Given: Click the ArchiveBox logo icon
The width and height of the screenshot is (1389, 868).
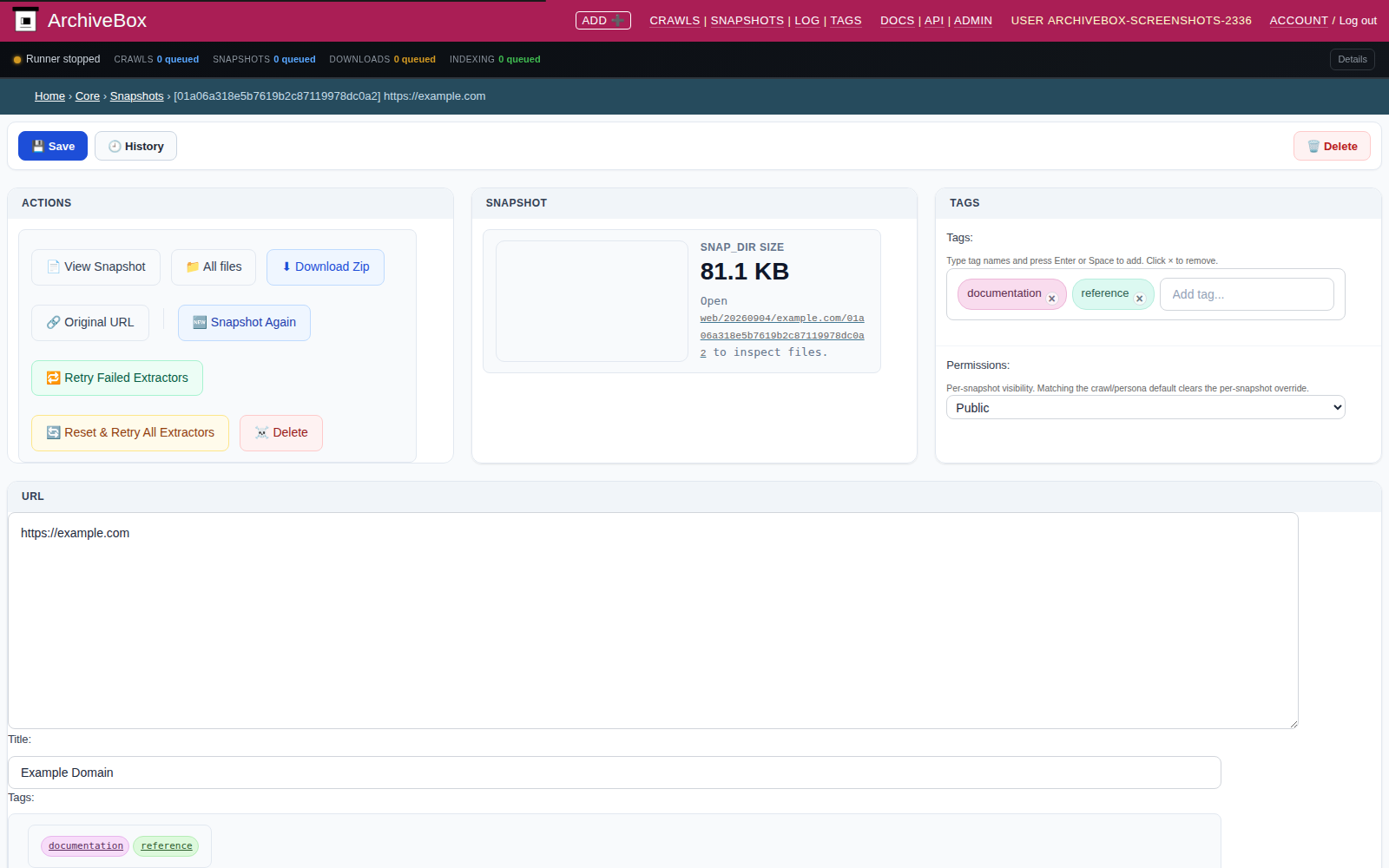Looking at the screenshot, I should click(25, 20).
